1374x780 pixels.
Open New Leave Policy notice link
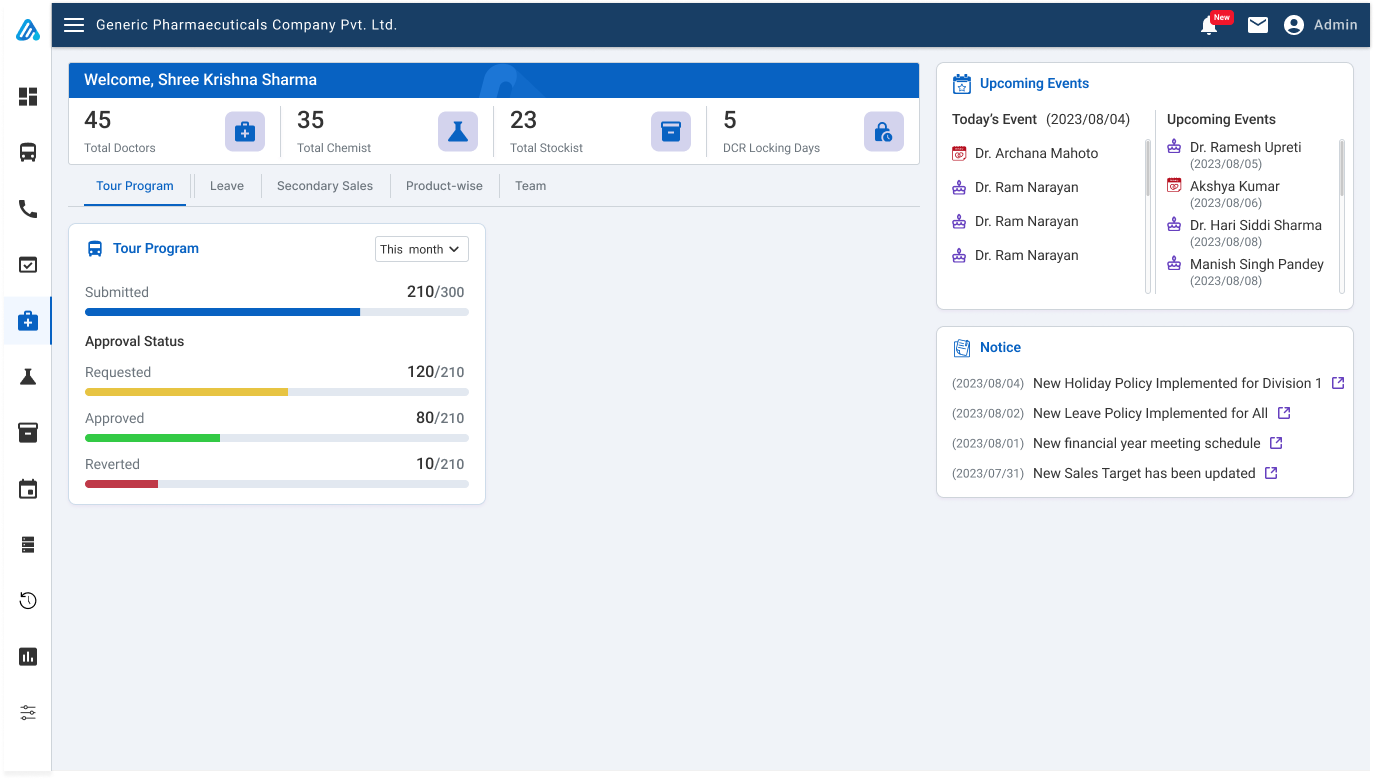coord(1284,413)
